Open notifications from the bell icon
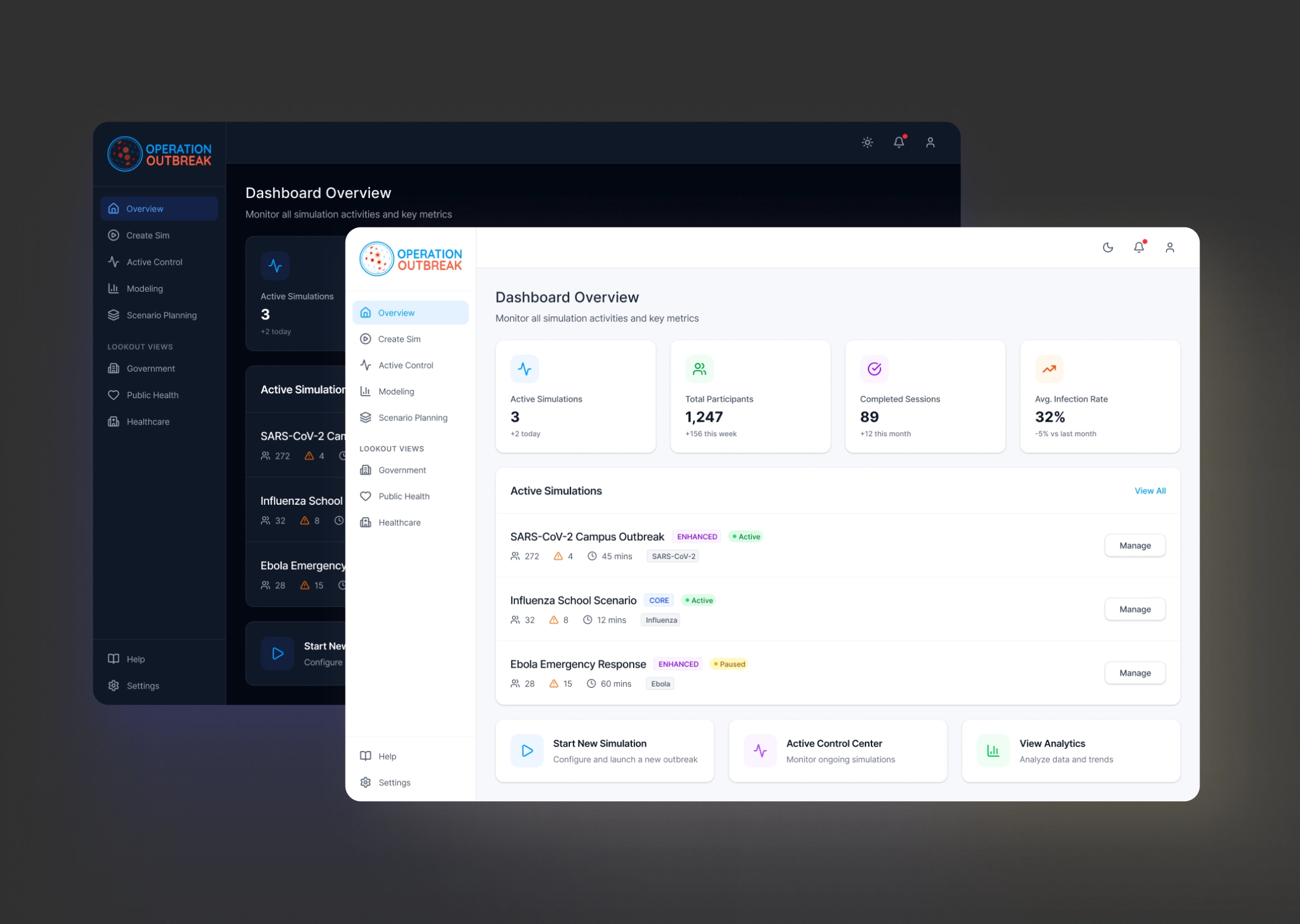The height and width of the screenshot is (924, 1300). [x=1139, y=247]
